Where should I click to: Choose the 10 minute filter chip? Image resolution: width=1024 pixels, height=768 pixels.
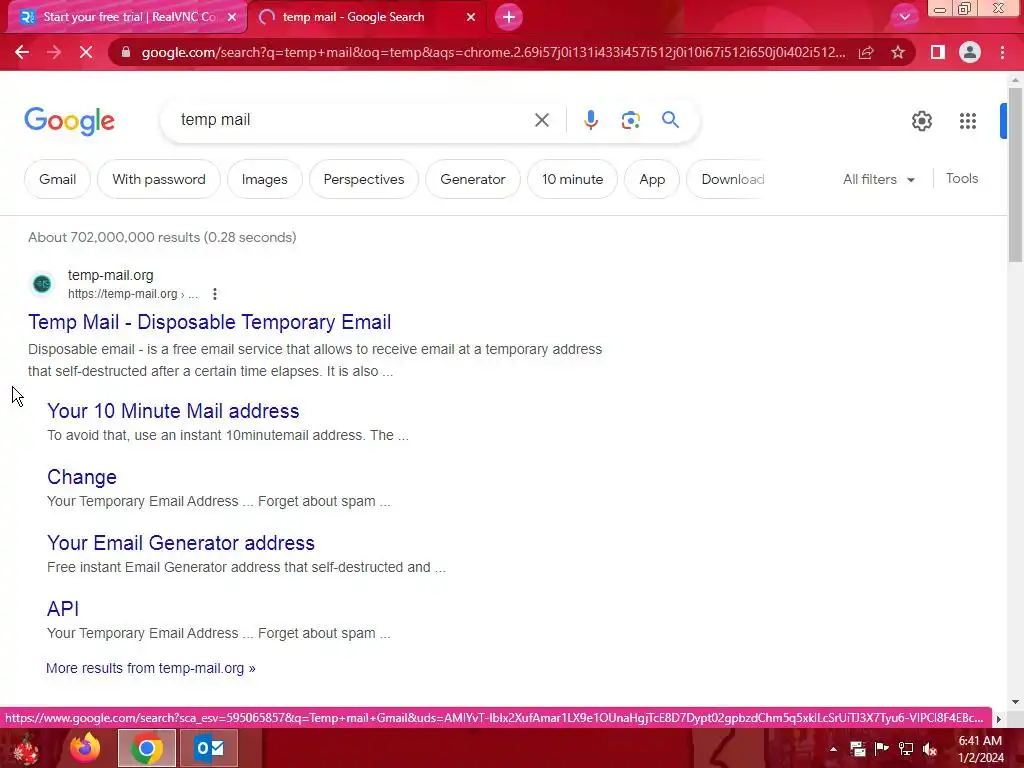573,179
